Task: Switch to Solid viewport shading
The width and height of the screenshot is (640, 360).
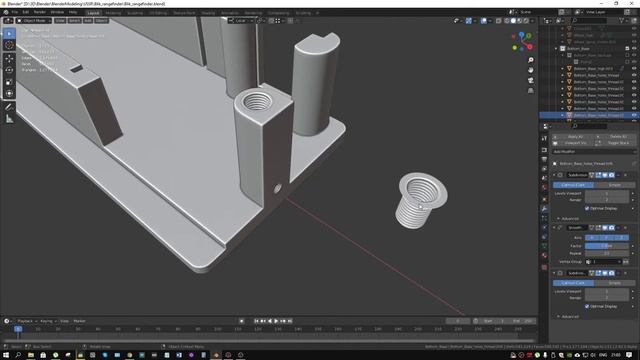Action: click(513, 20)
